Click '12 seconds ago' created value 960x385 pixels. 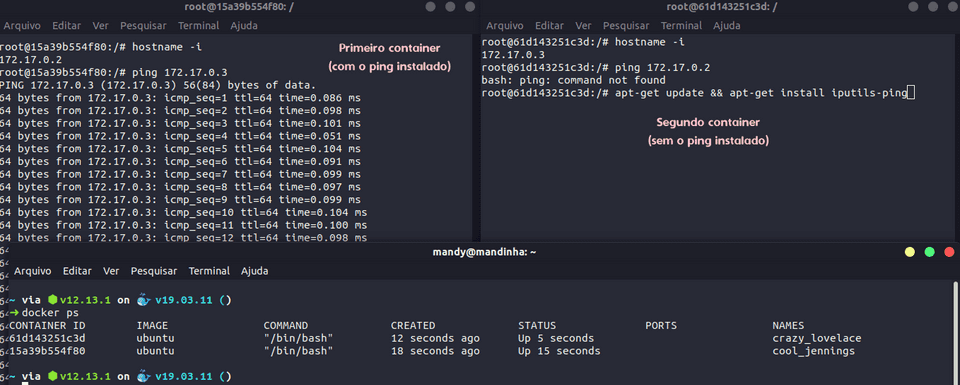point(435,338)
